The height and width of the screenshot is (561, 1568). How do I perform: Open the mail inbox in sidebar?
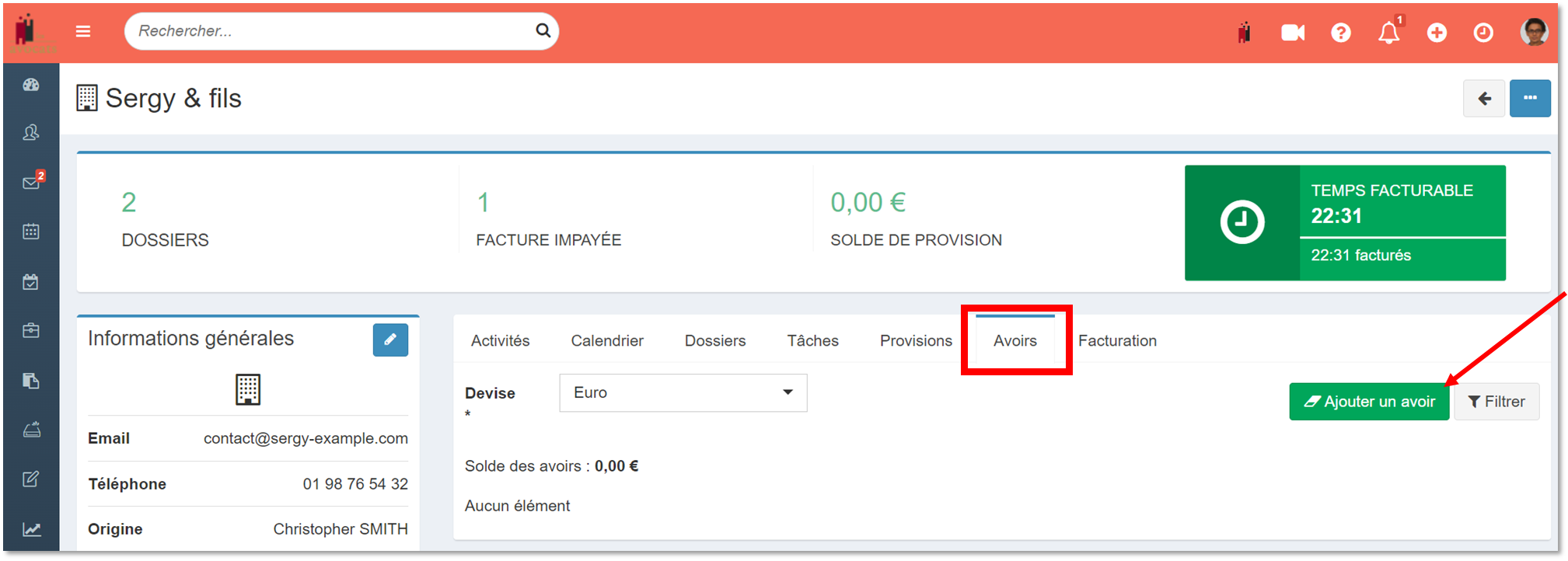[x=31, y=183]
